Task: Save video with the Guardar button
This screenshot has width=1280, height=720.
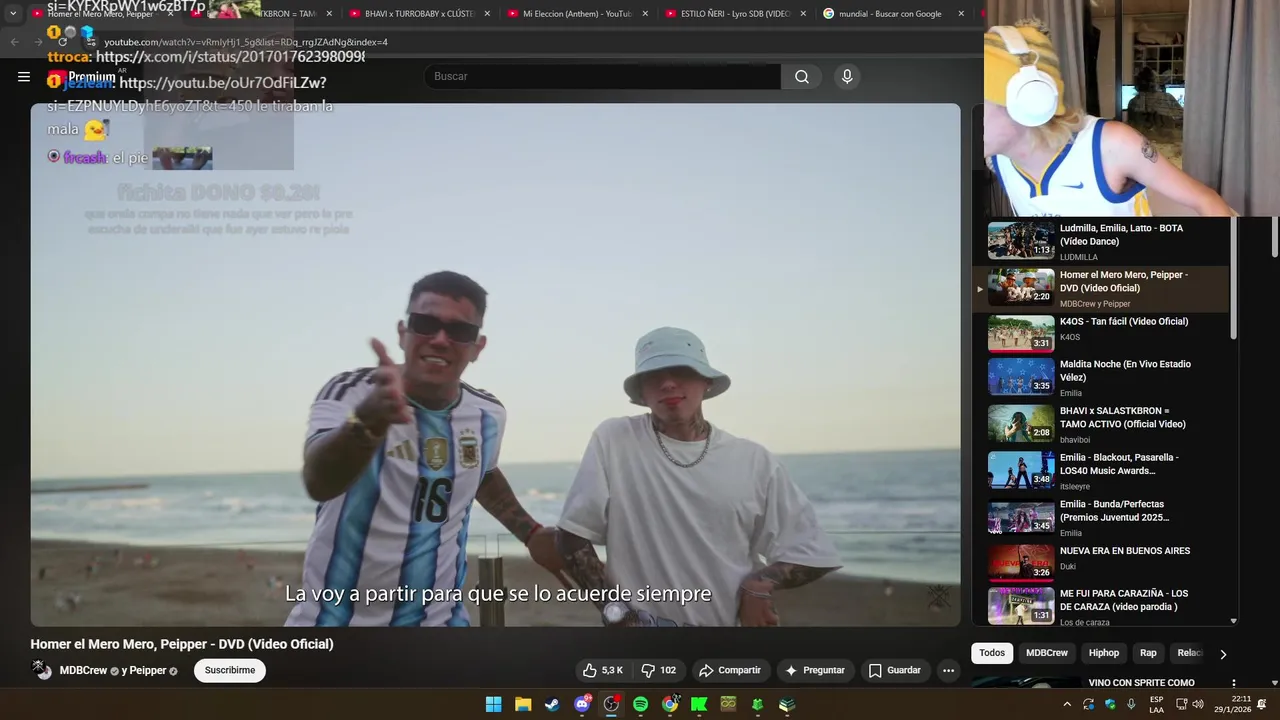Action: pyautogui.click(x=894, y=670)
